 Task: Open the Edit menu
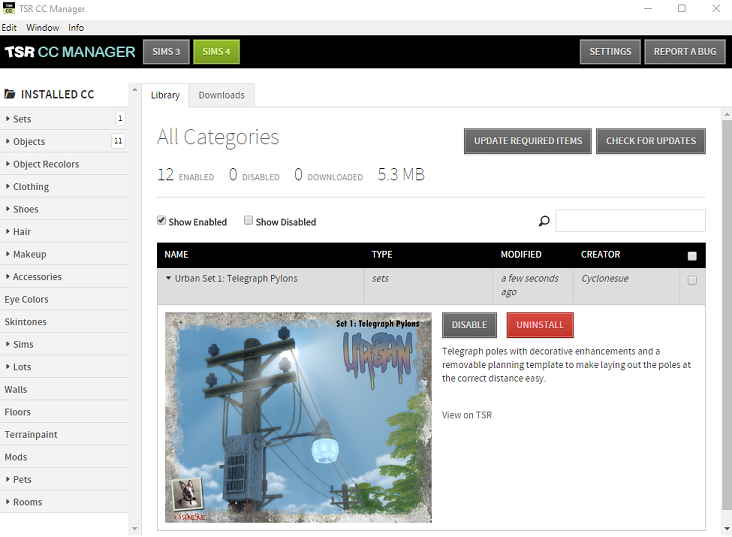point(9,28)
